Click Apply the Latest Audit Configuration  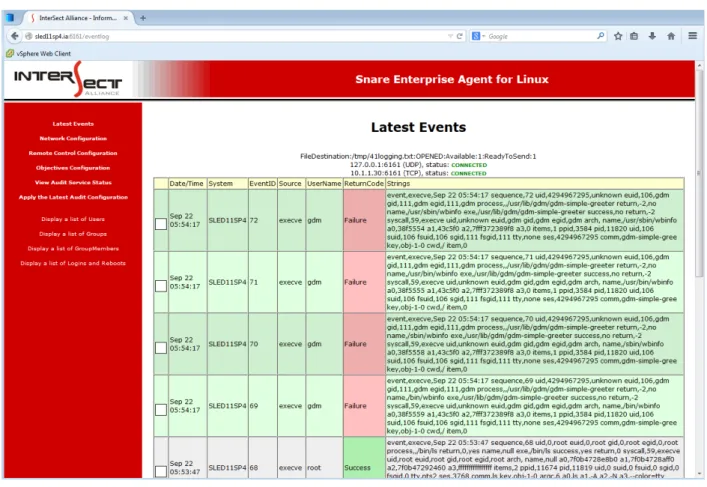(x=73, y=197)
